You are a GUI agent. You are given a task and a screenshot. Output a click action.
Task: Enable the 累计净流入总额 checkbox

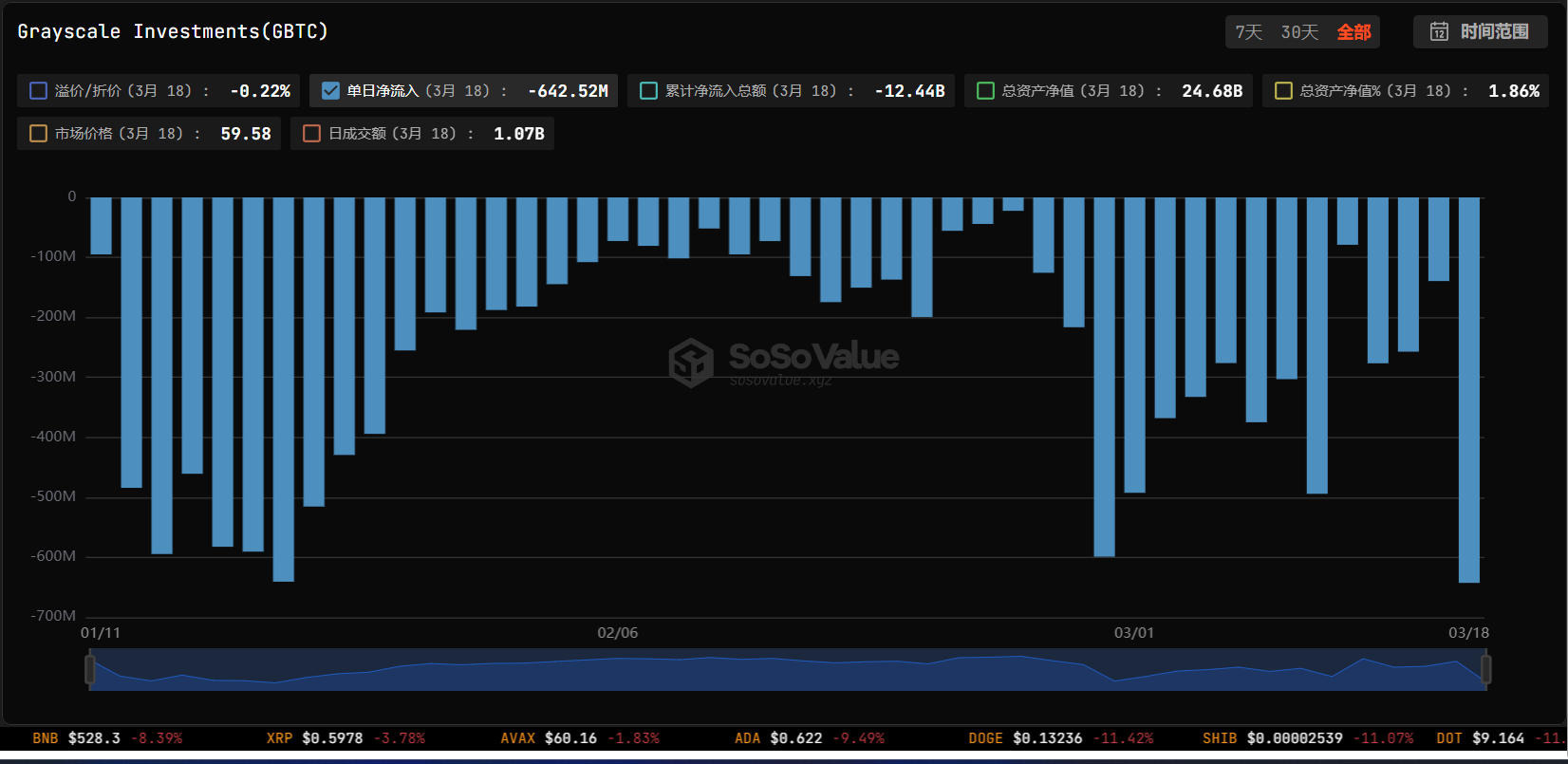pyautogui.click(x=649, y=91)
